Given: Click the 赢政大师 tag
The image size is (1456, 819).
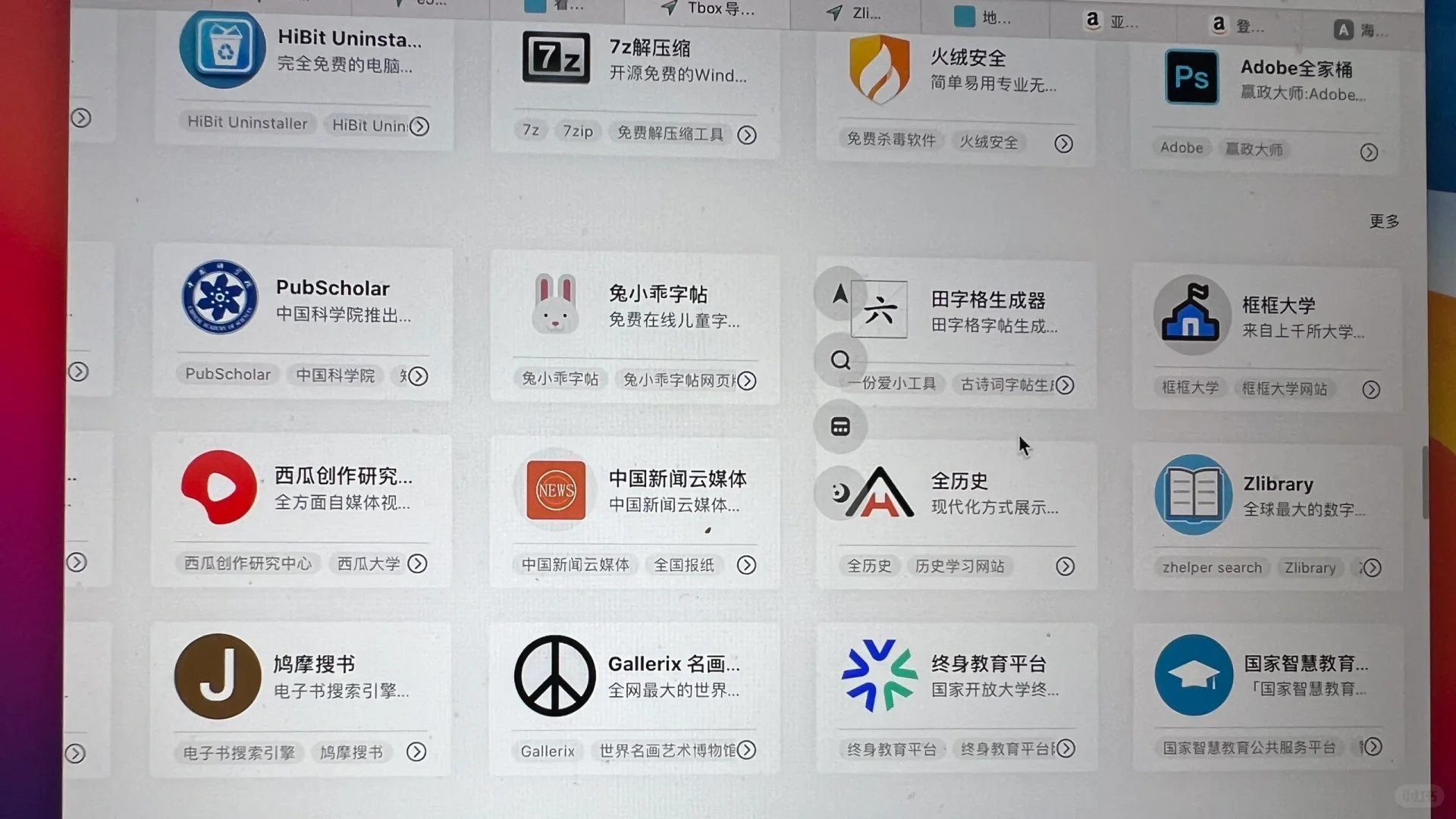Looking at the screenshot, I should (1254, 149).
